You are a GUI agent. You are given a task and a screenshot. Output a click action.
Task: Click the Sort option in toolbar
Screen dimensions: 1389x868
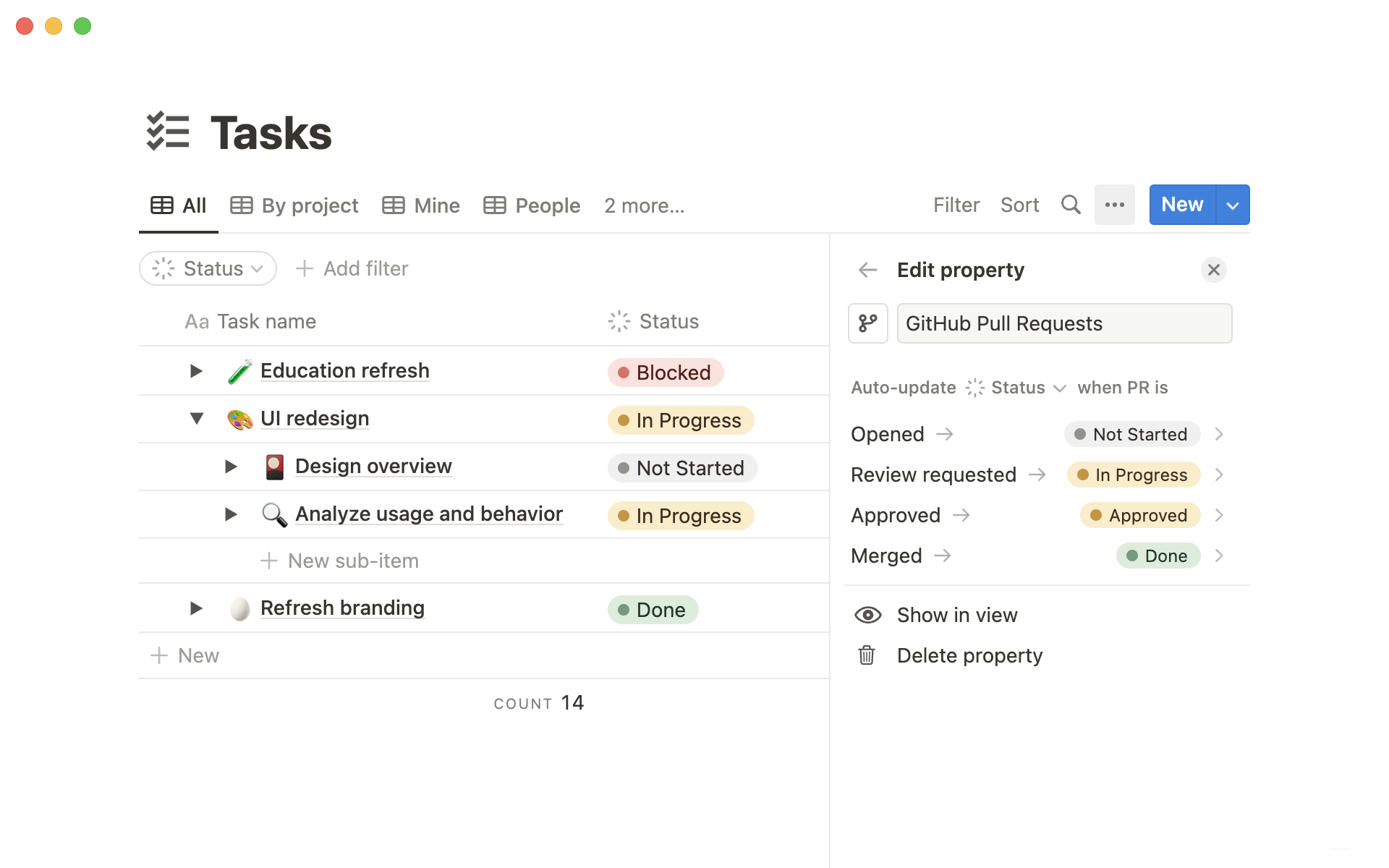[1020, 204]
